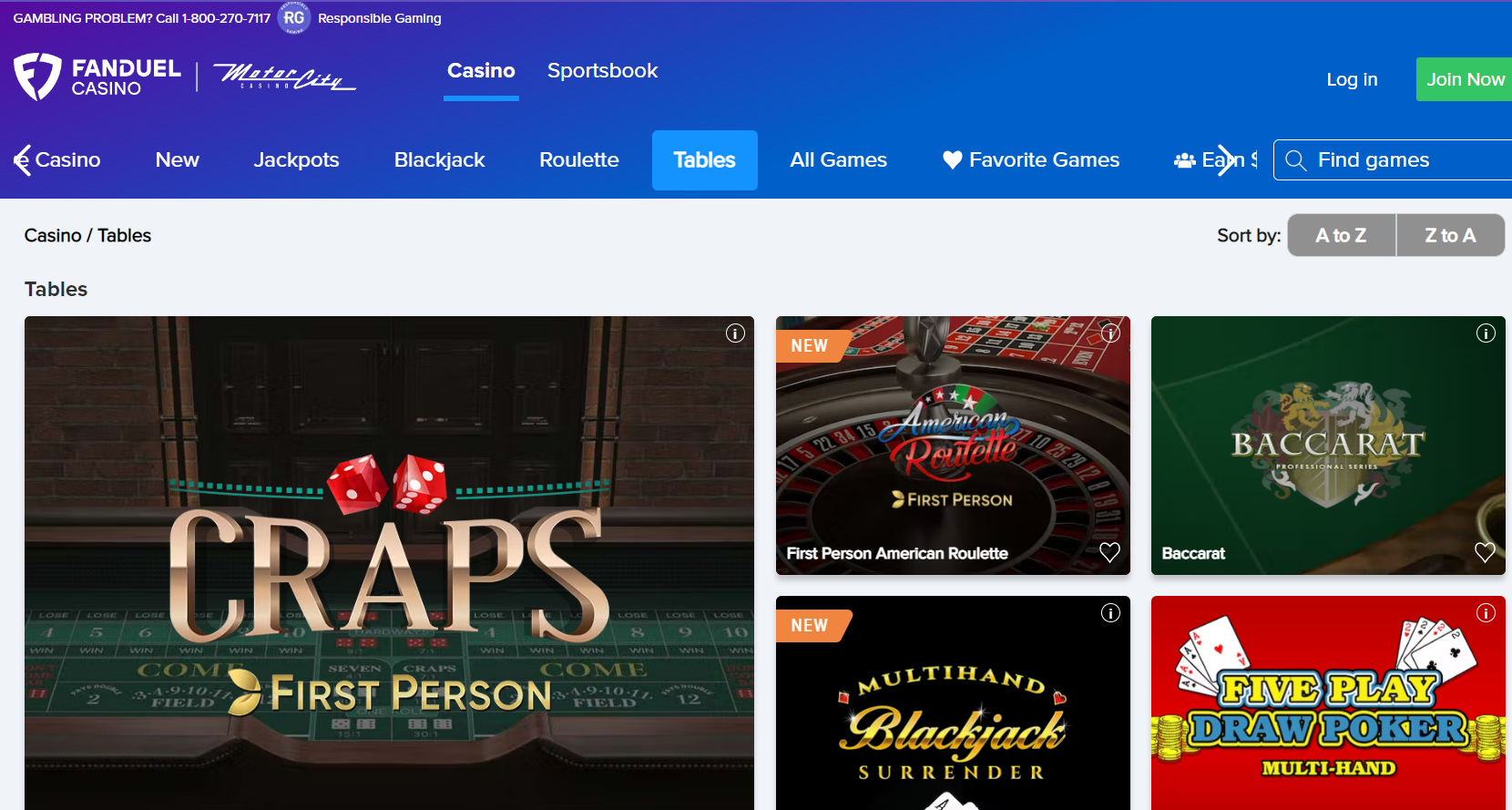Open the Blackjack category
This screenshot has height=810, width=1512.
[439, 160]
